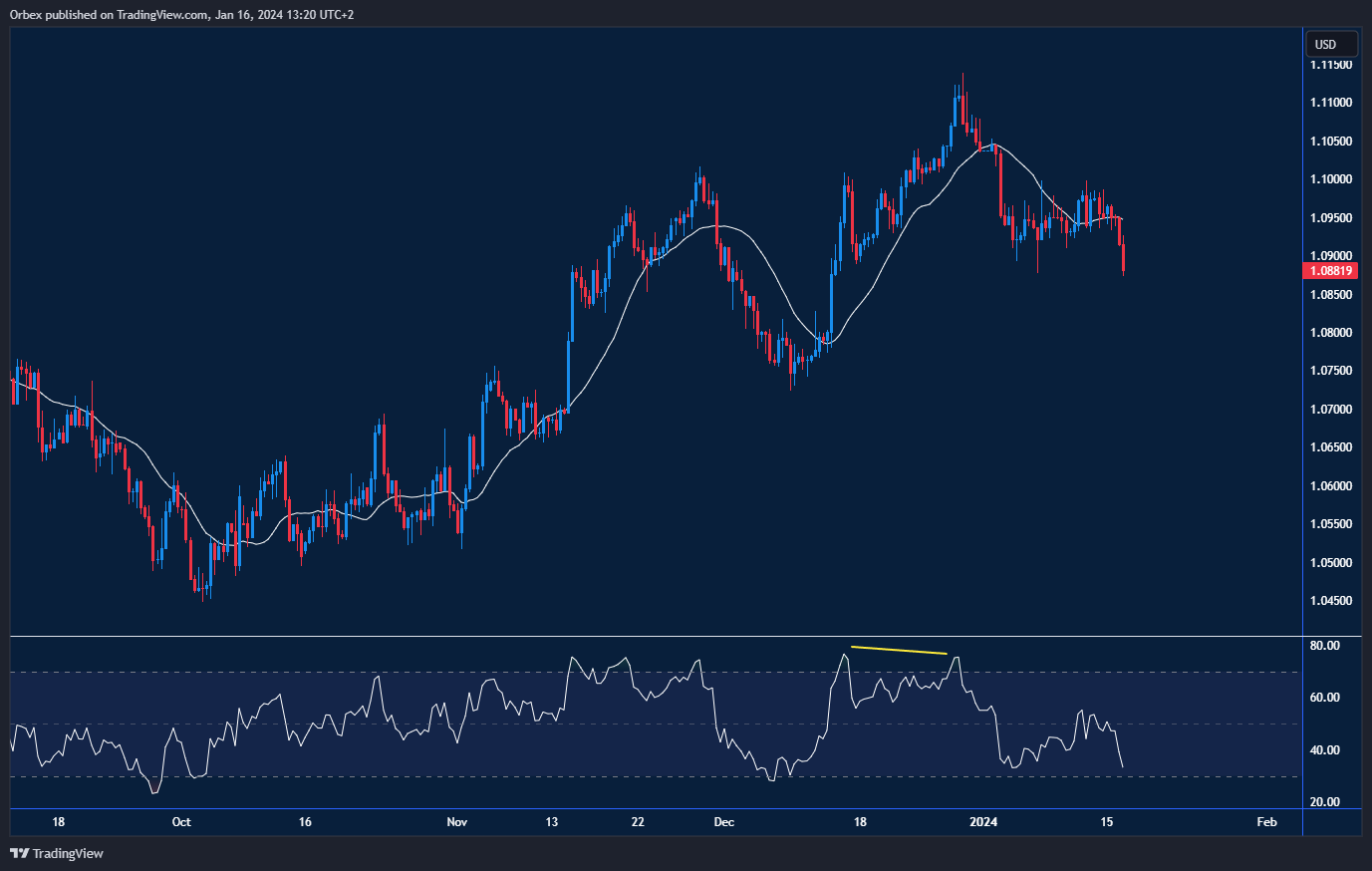
Task: Select the yellow trendline on the RSI panel
Action: coord(897,649)
